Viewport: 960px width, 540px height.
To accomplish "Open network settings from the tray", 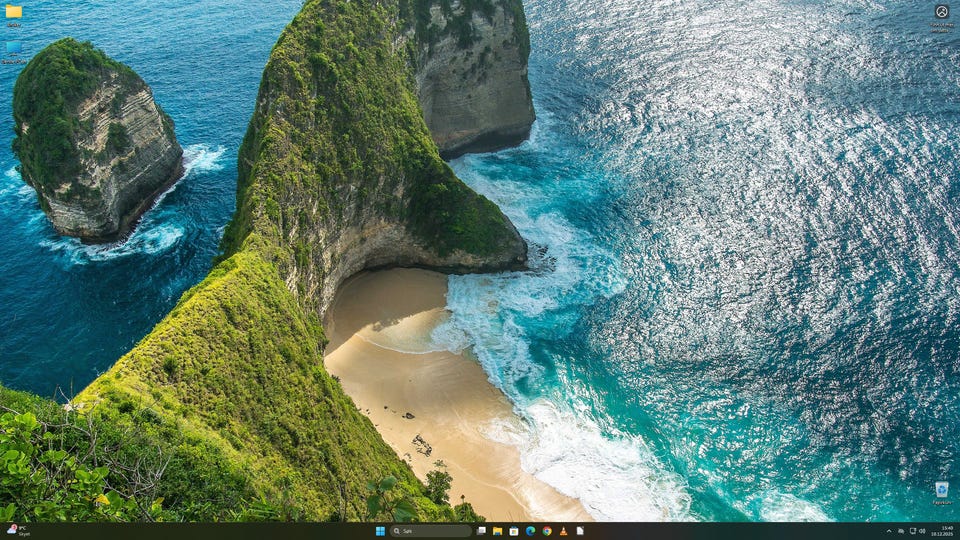I will click(912, 531).
